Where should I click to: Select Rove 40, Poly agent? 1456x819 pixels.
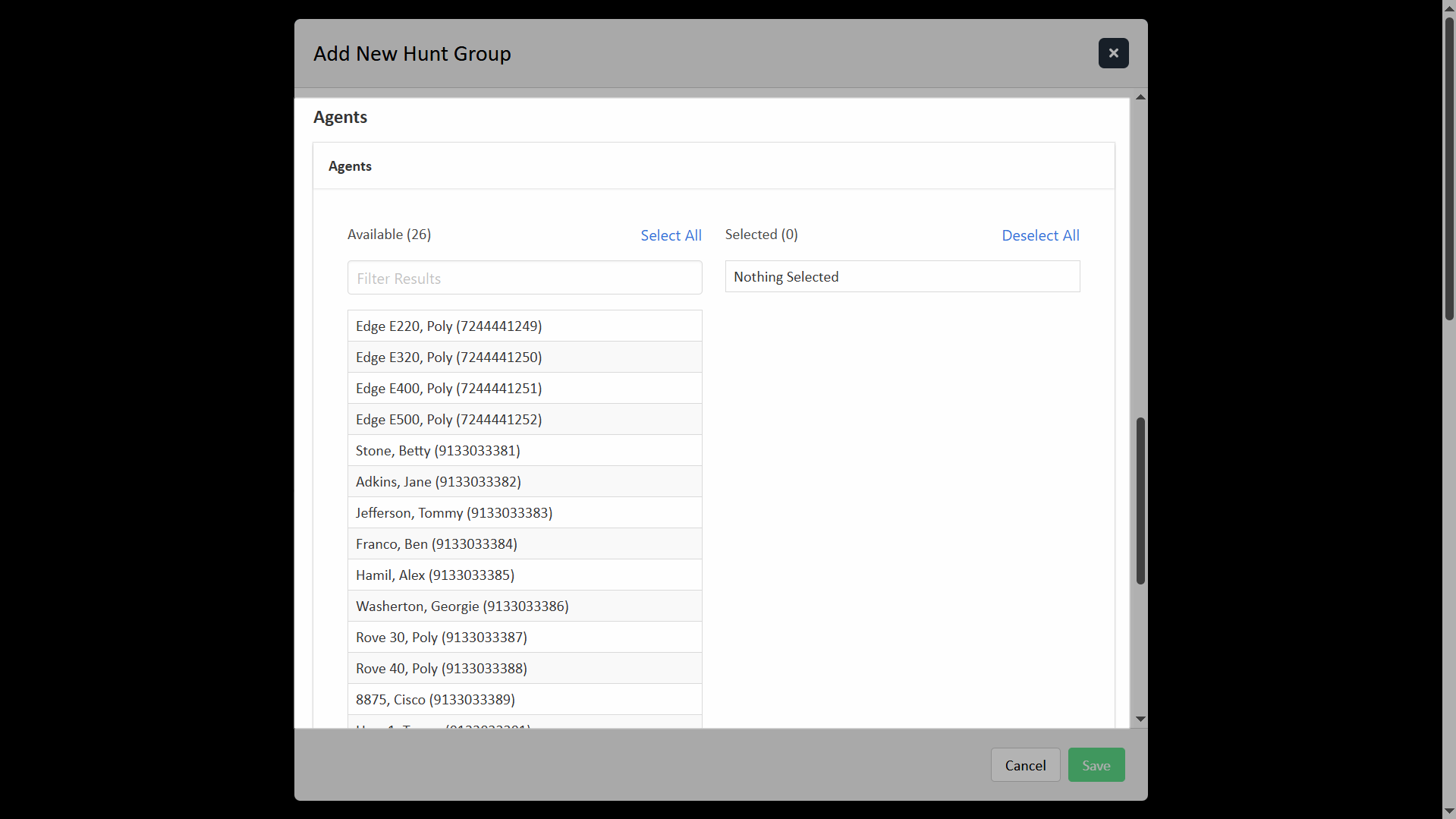point(524,668)
